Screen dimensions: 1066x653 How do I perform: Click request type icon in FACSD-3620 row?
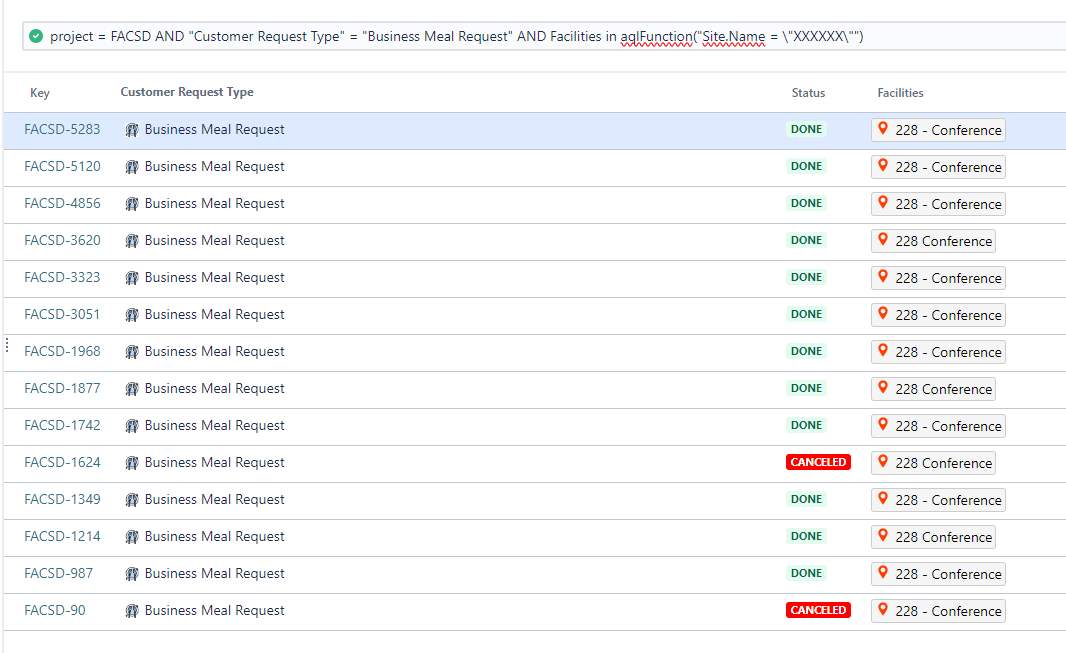coord(132,241)
